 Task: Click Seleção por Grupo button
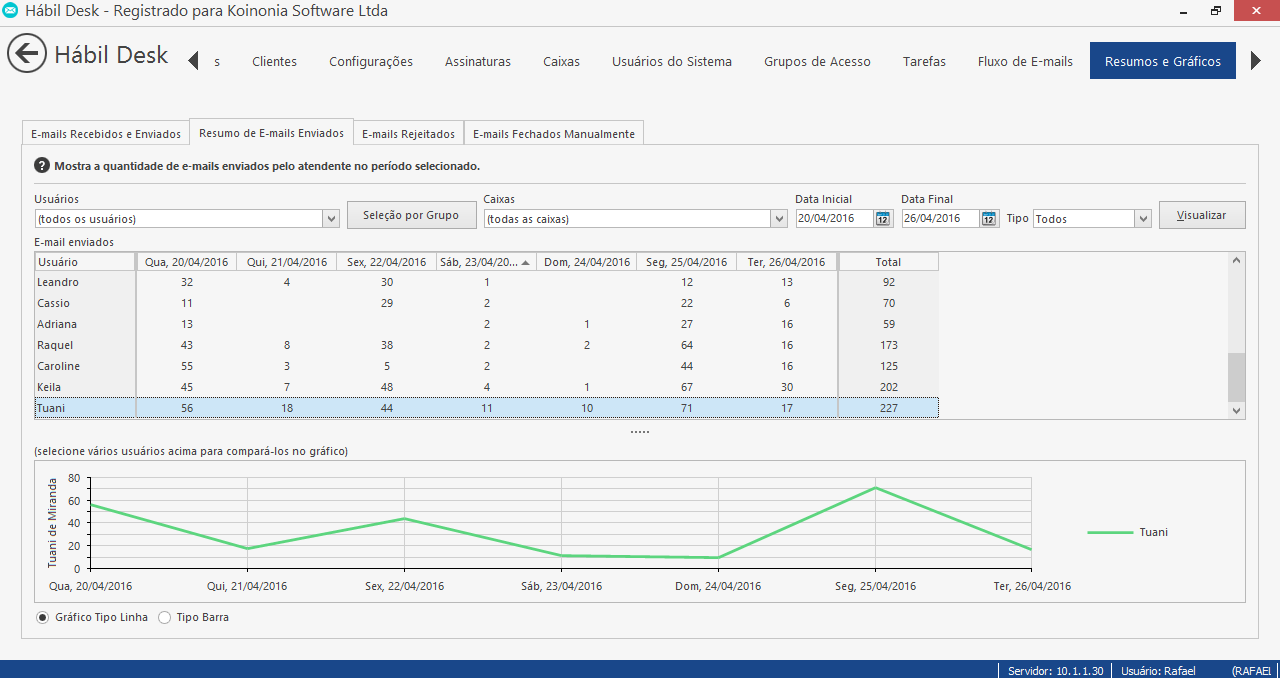(411, 215)
